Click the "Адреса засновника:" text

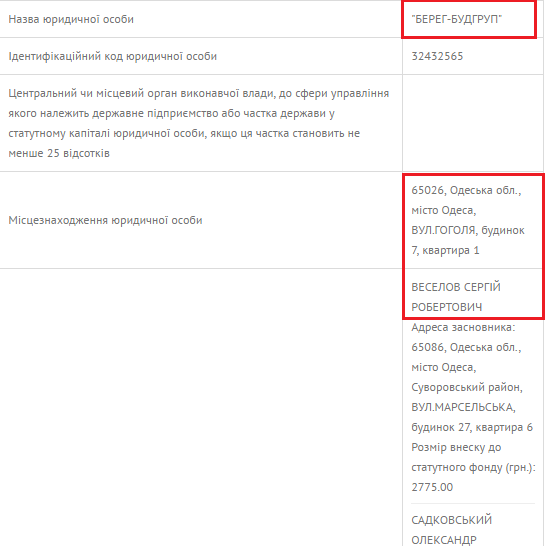click(x=463, y=327)
